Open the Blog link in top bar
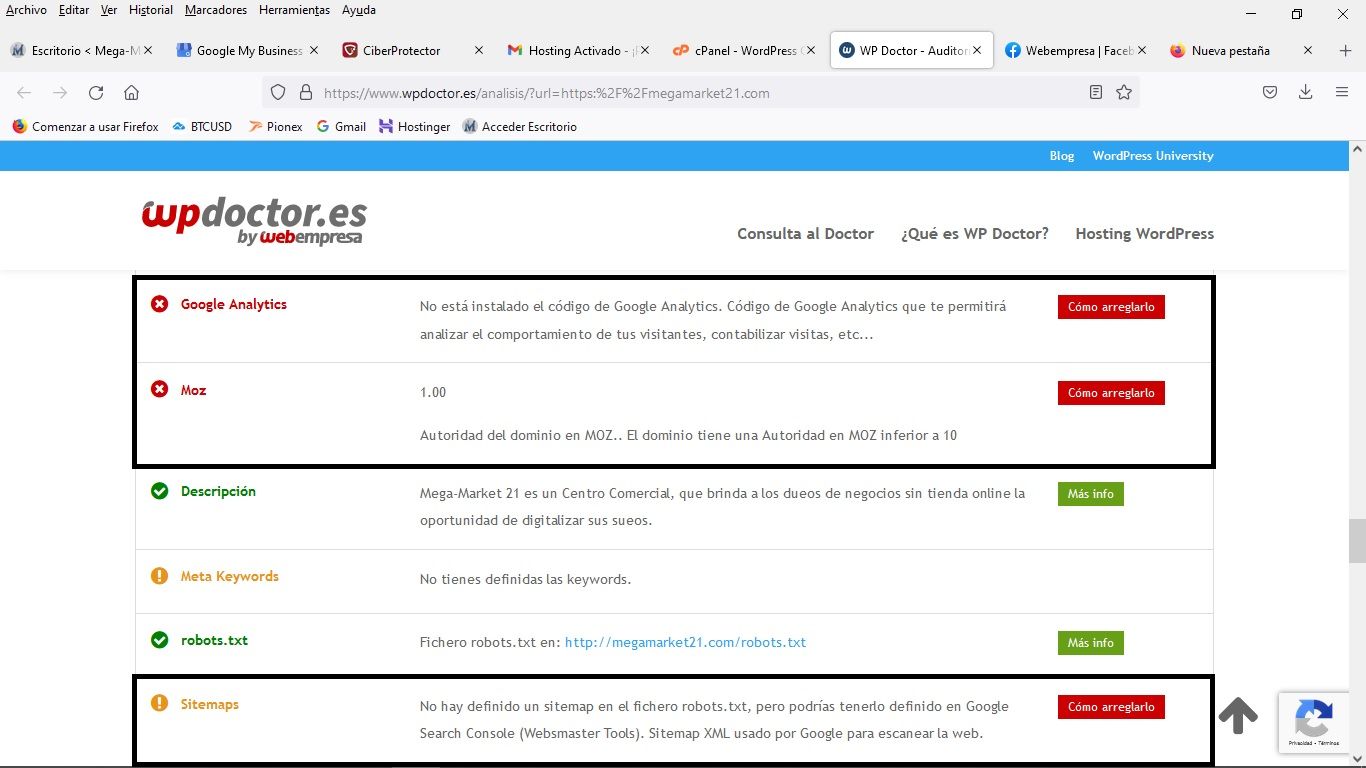Viewport: 1366px width, 768px height. point(1062,156)
